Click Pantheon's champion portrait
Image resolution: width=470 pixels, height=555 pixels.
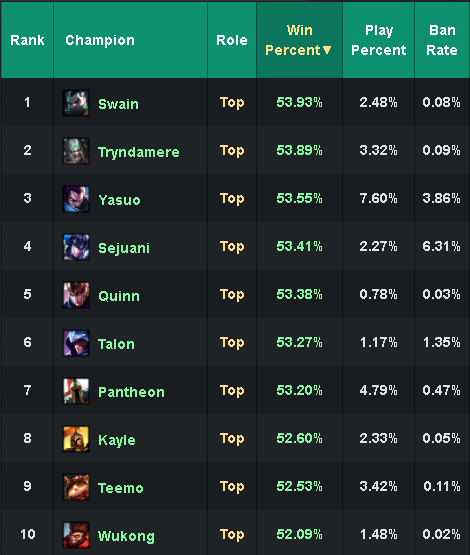pos(76,391)
